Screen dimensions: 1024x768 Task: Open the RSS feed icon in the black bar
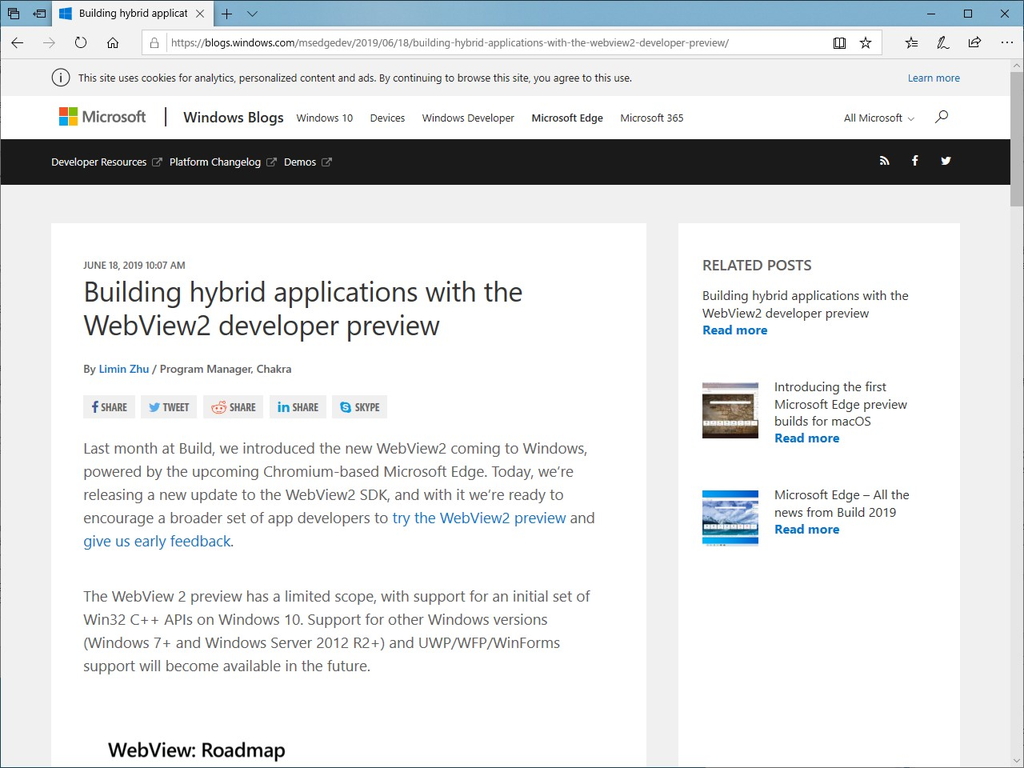[884, 161]
